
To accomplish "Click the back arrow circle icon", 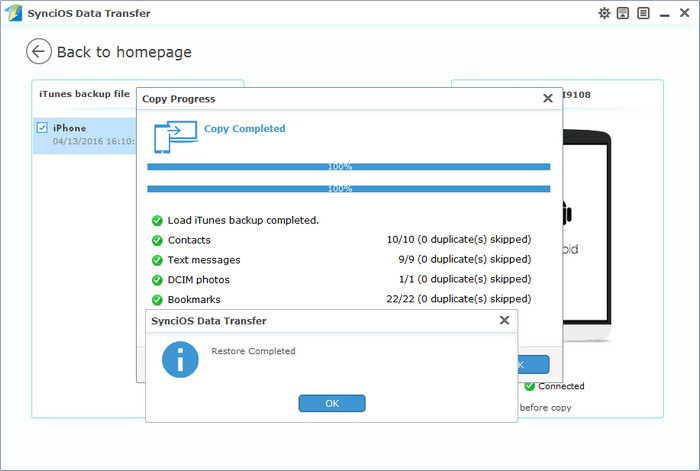I will coord(38,51).
